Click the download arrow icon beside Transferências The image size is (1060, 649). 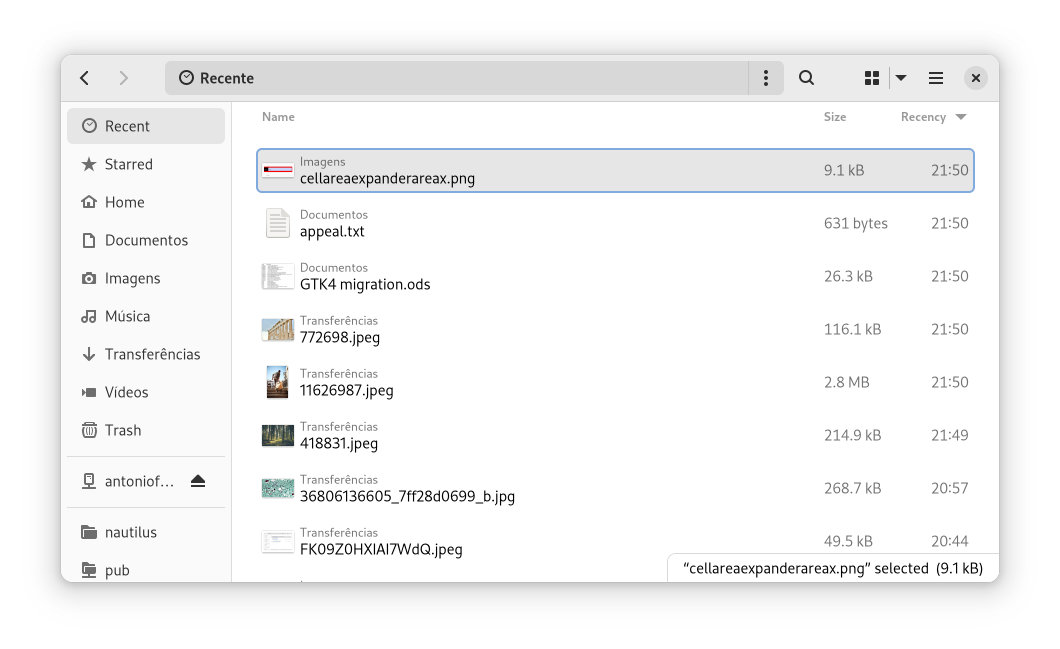(89, 354)
